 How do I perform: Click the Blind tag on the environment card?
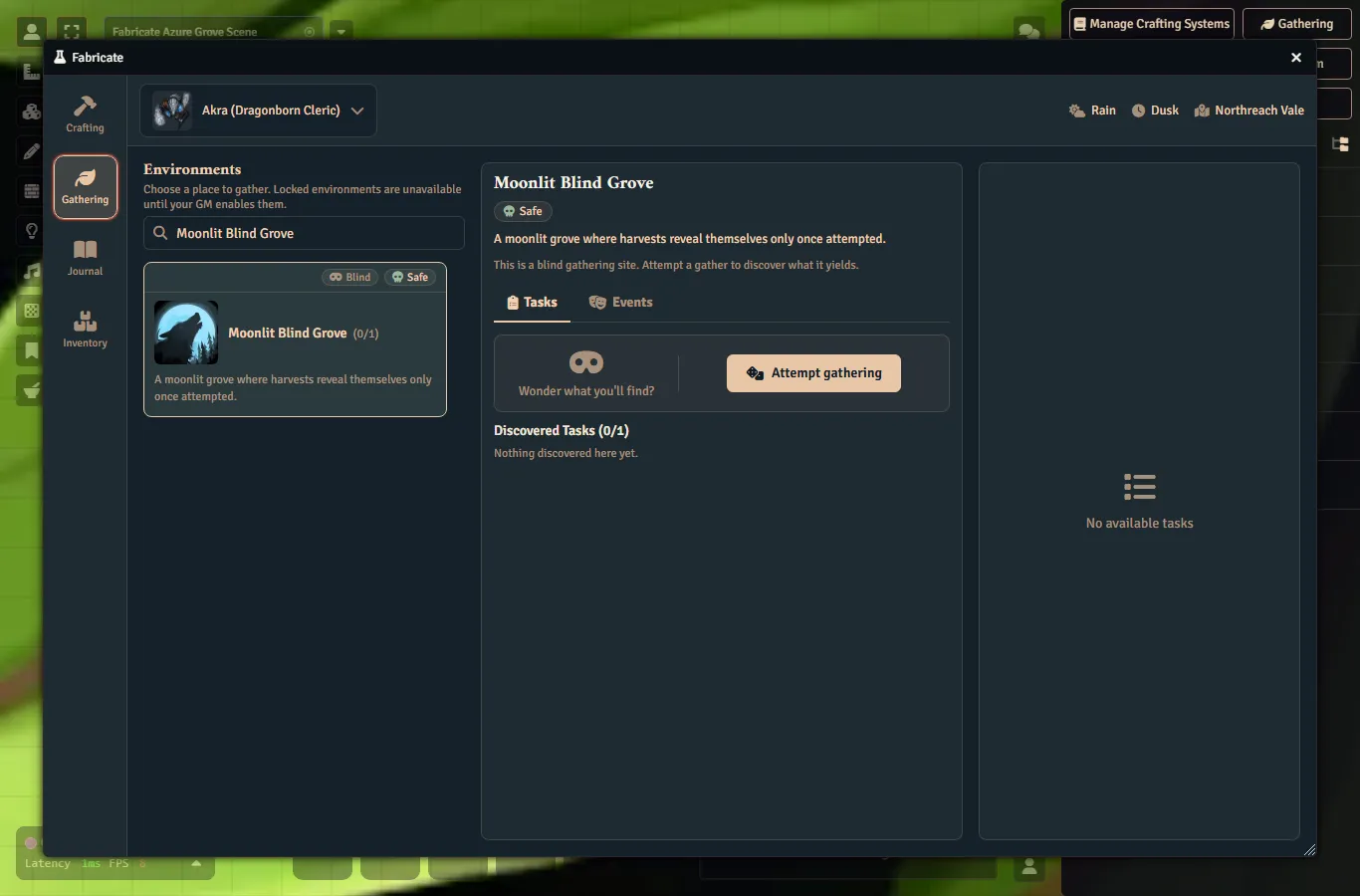[x=350, y=277]
